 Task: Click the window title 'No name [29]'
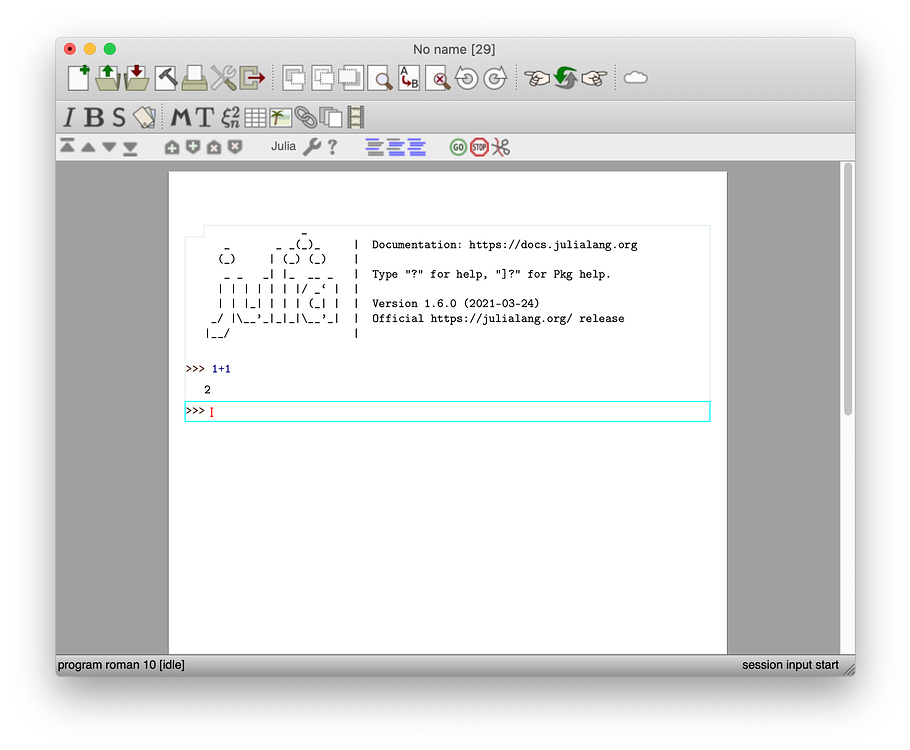pos(454,49)
